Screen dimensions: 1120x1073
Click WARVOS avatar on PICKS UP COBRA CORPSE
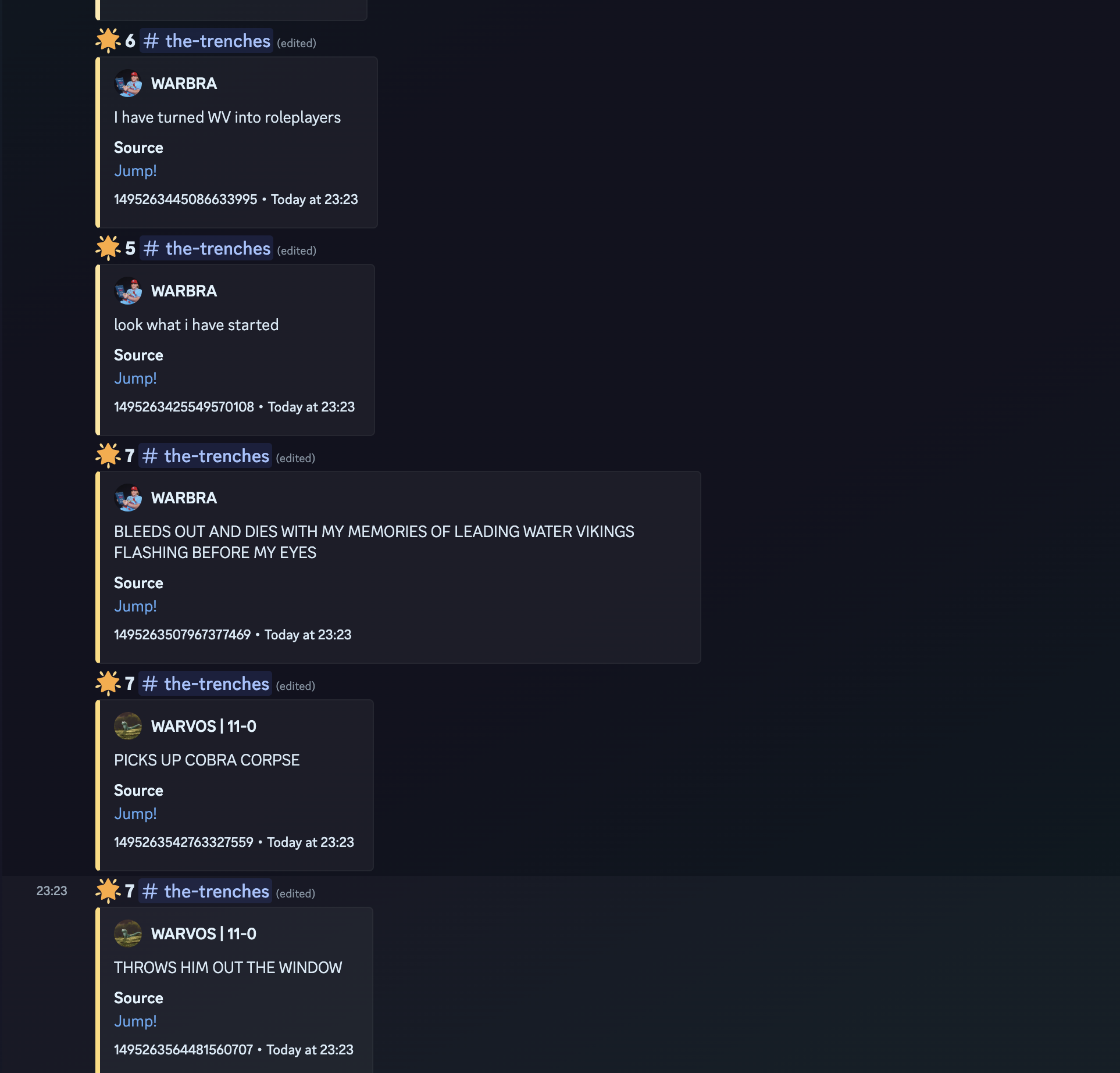(x=128, y=727)
